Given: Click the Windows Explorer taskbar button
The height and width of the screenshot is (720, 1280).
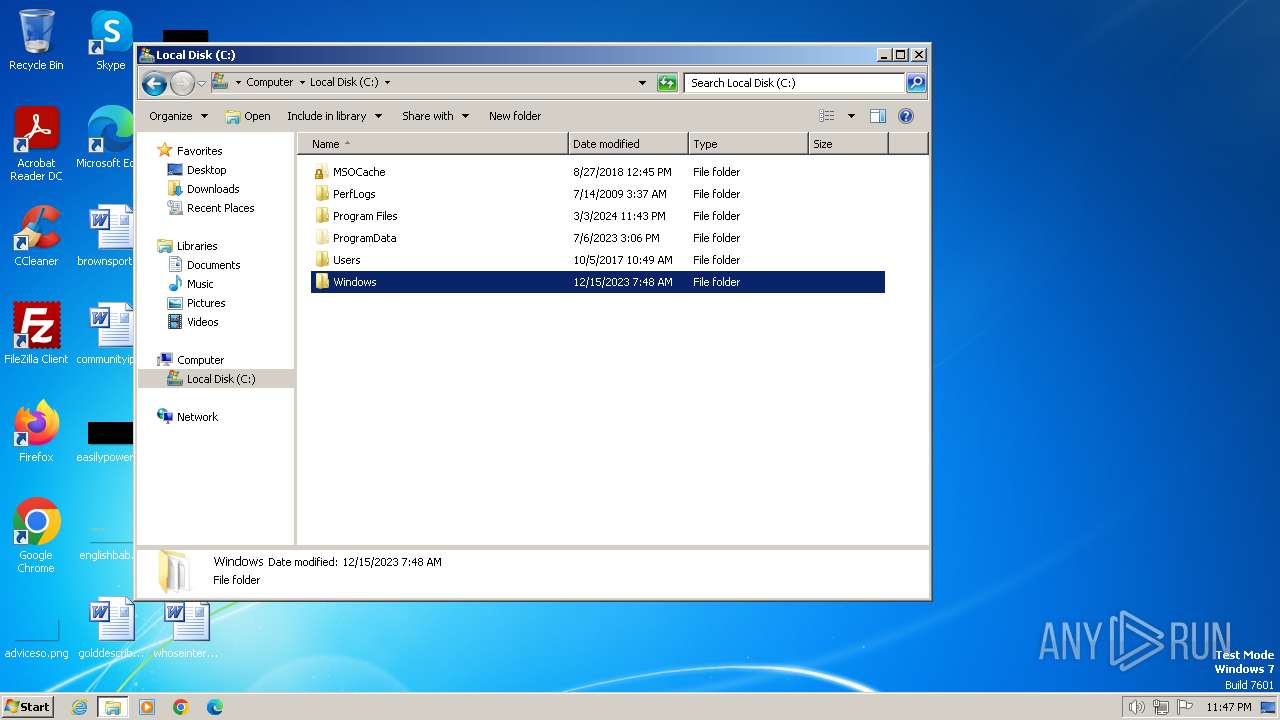Looking at the screenshot, I should (x=112, y=707).
